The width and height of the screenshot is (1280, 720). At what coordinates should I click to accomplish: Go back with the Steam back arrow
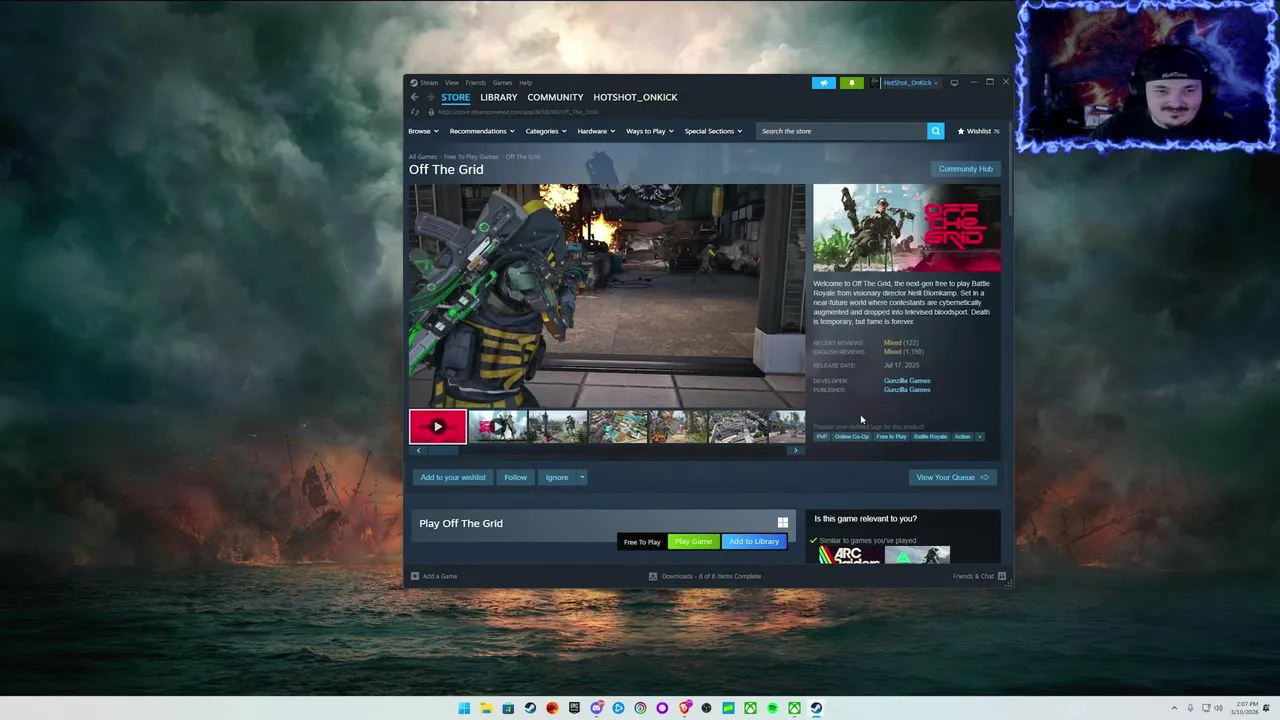tap(414, 97)
